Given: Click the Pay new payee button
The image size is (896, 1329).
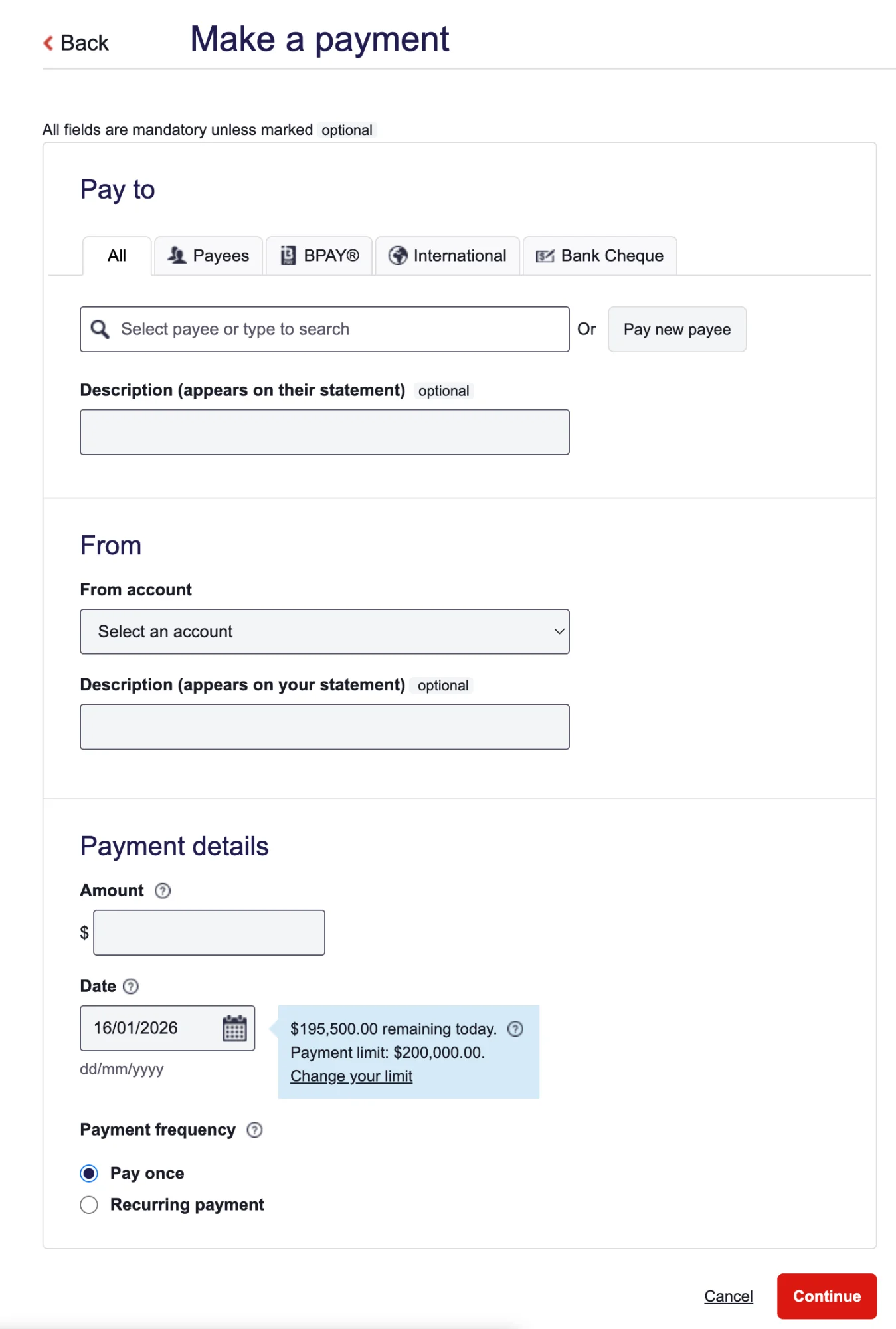Looking at the screenshot, I should tap(676, 328).
